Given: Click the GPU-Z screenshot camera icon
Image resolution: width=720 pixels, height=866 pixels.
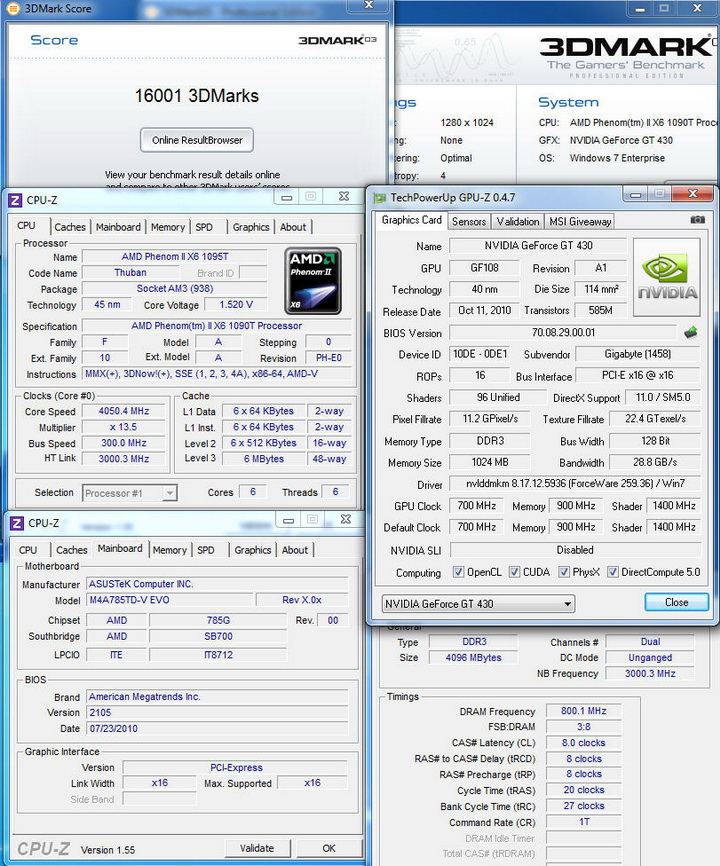Looking at the screenshot, I should (697, 220).
